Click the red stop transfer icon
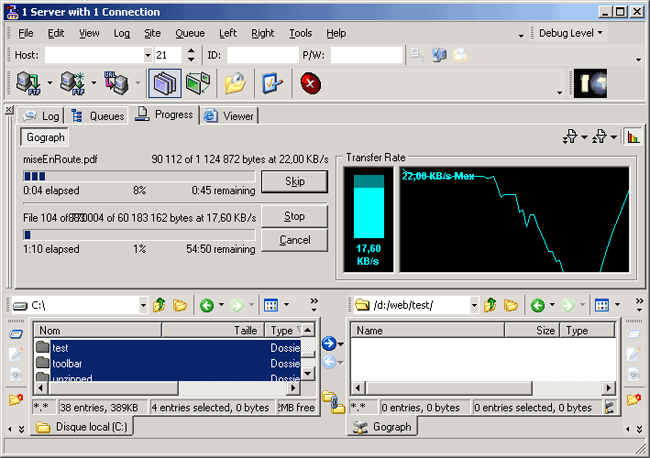This screenshot has width=650, height=458. coord(310,83)
